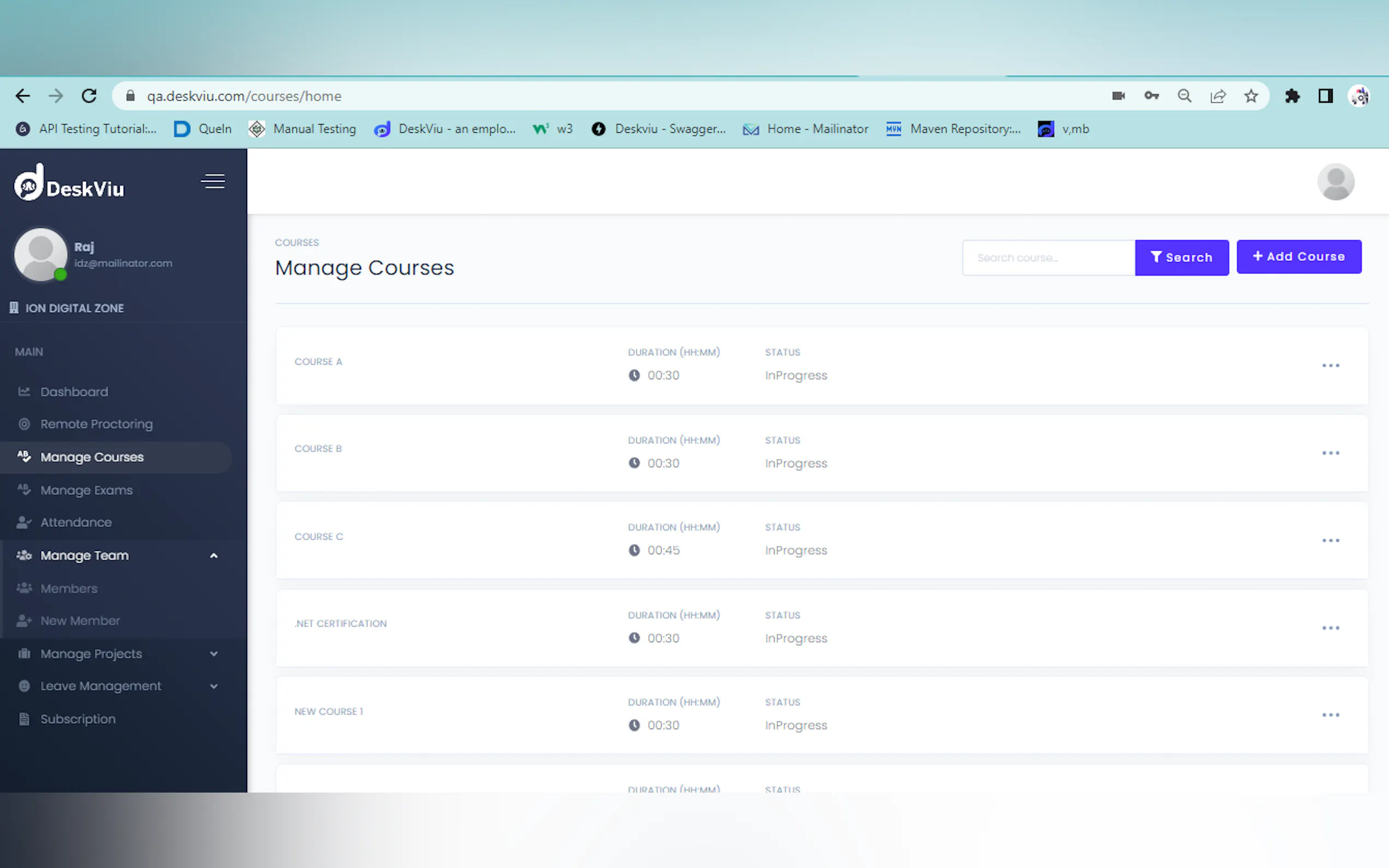This screenshot has height=868, width=1389.
Task: Bookmark page with the star icon
Action: pos(1251,96)
